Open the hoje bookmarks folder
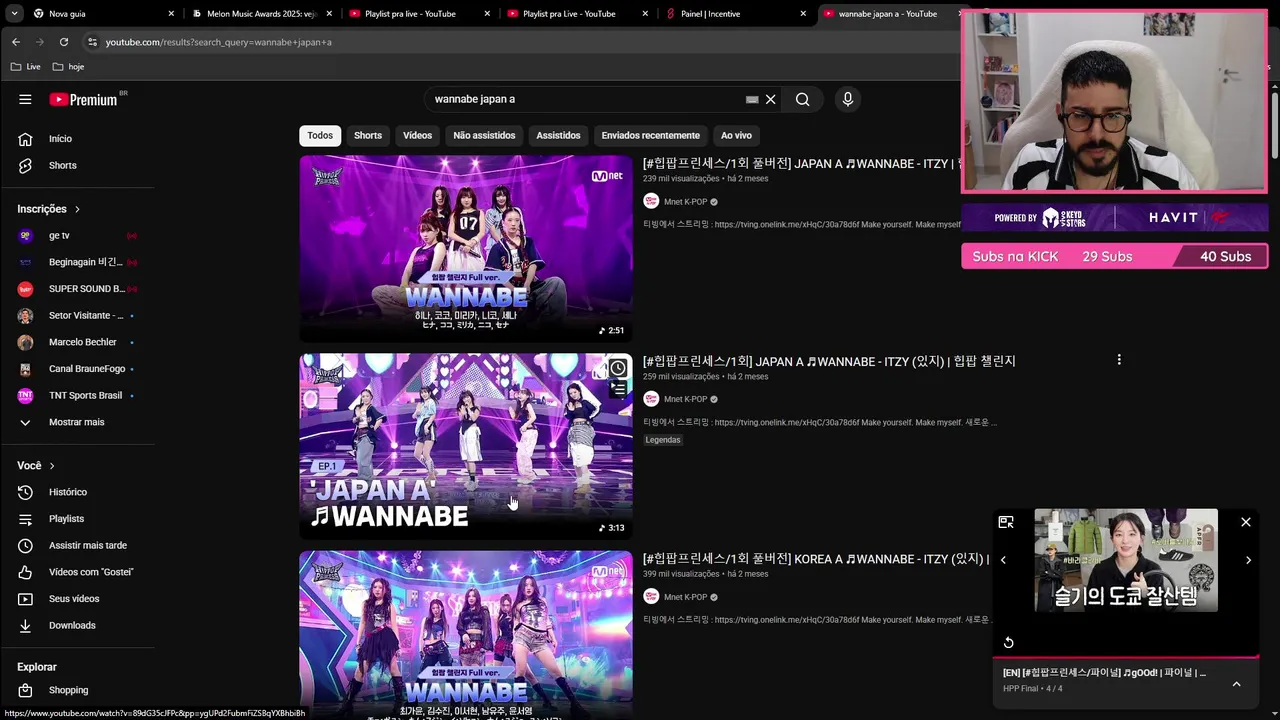 pyautogui.click(x=68, y=67)
